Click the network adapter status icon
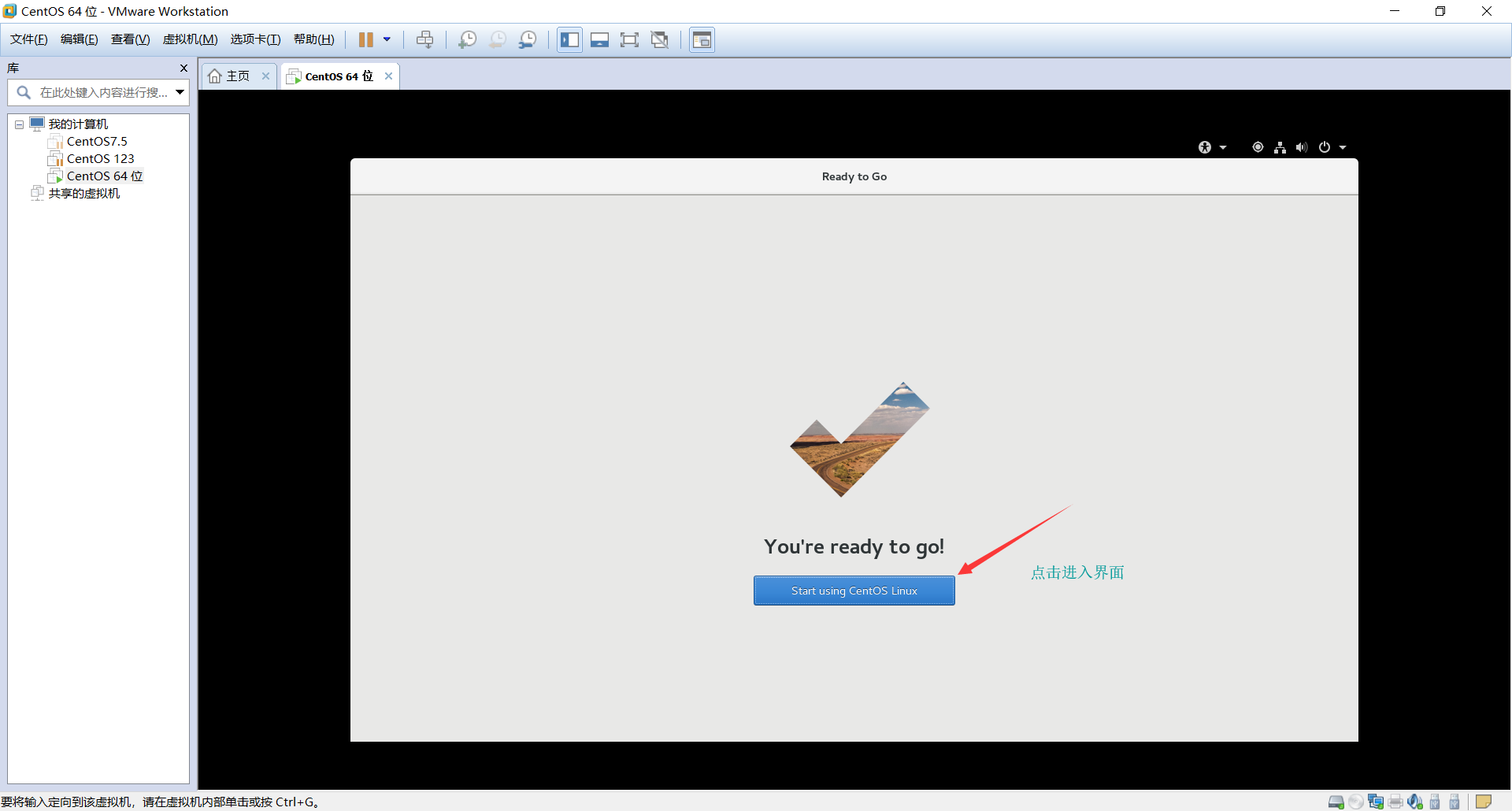The image size is (1512, 811). coord(1376,802)
